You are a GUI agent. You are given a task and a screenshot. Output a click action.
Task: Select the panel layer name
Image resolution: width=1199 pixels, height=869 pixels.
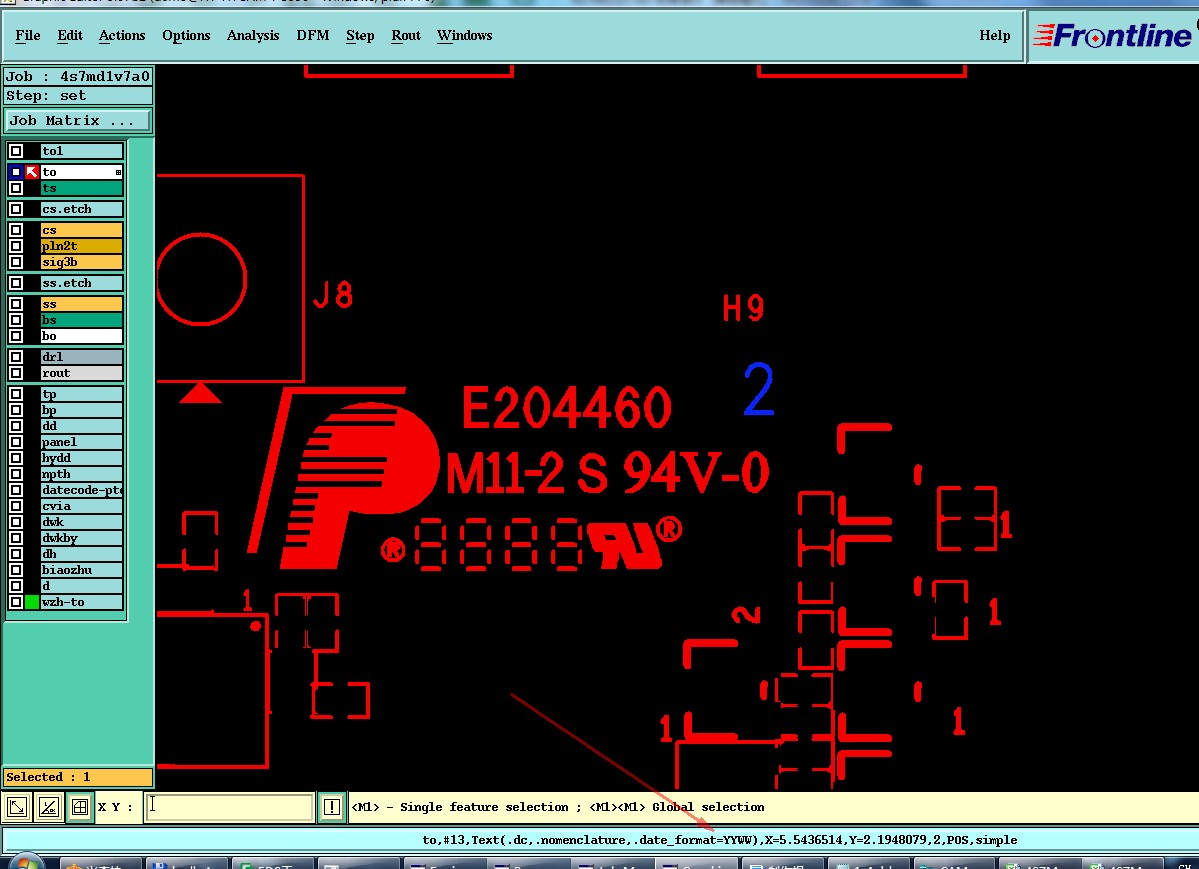[81, 442]
